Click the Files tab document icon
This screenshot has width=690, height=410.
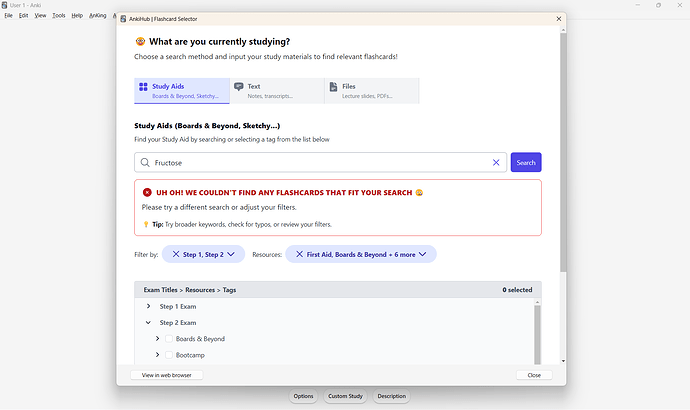coord(334,87)
